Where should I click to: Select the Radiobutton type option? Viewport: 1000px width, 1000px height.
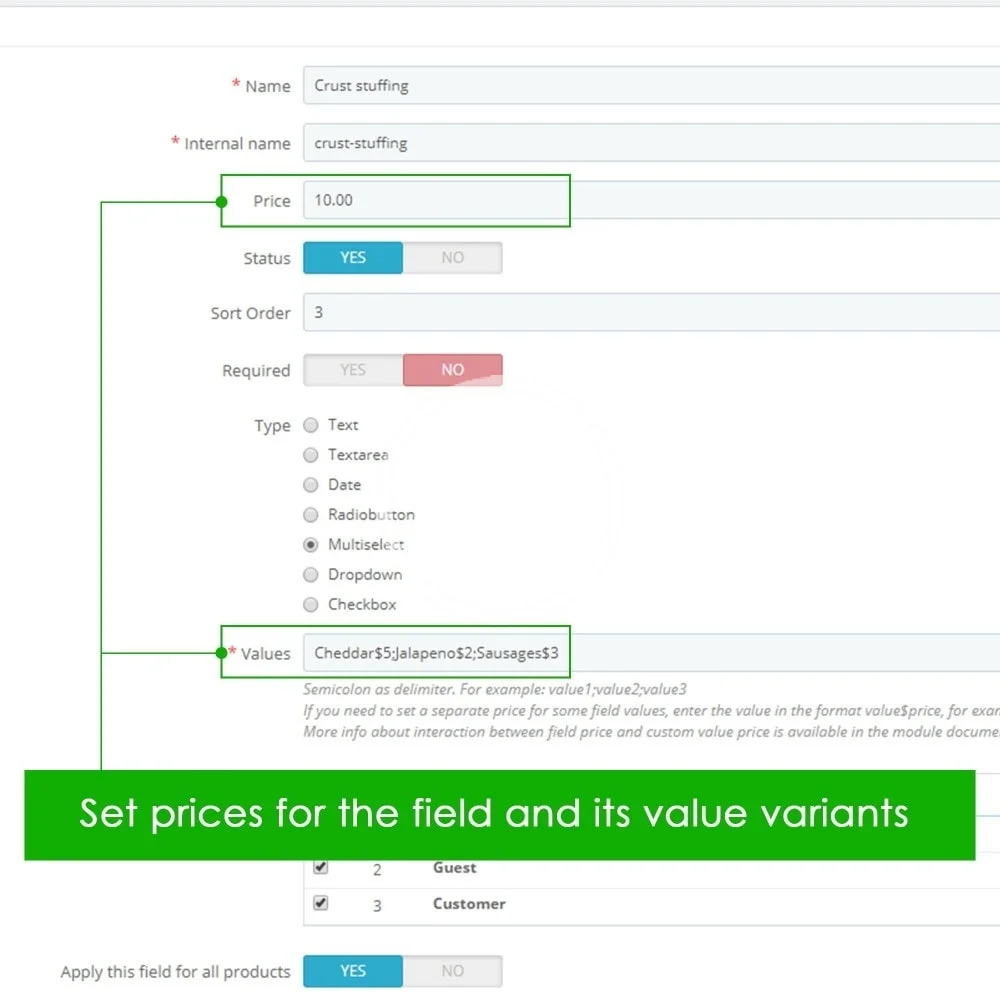[x=311, y=515]
